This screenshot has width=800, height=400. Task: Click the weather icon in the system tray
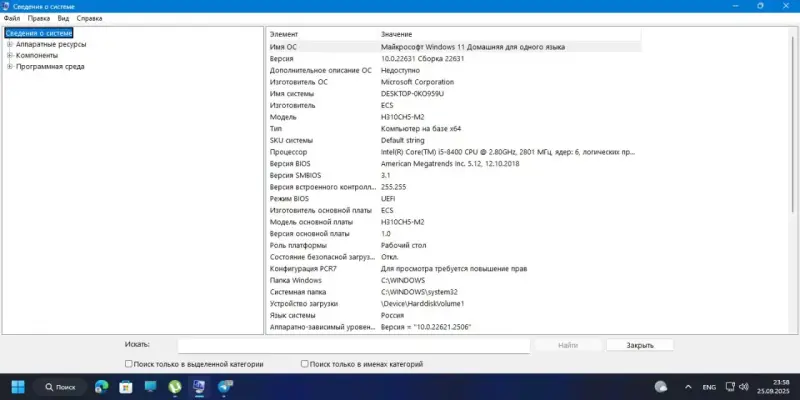click(661, 386)
